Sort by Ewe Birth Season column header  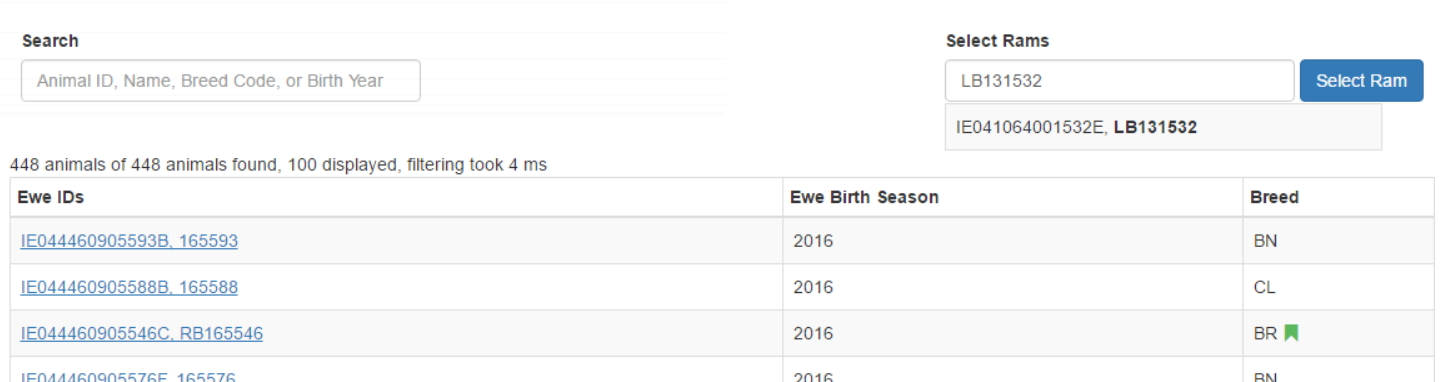tap(864, 198)
